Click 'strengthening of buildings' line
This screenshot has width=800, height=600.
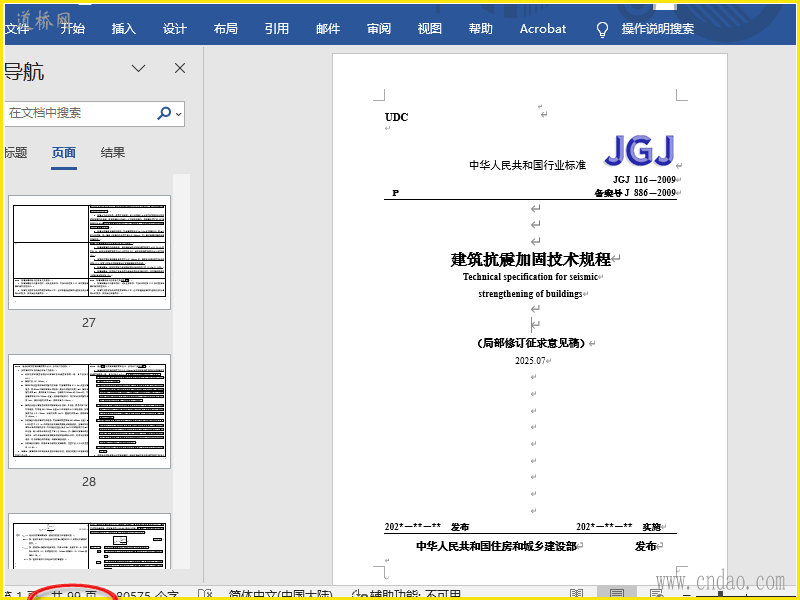[530, 294]
